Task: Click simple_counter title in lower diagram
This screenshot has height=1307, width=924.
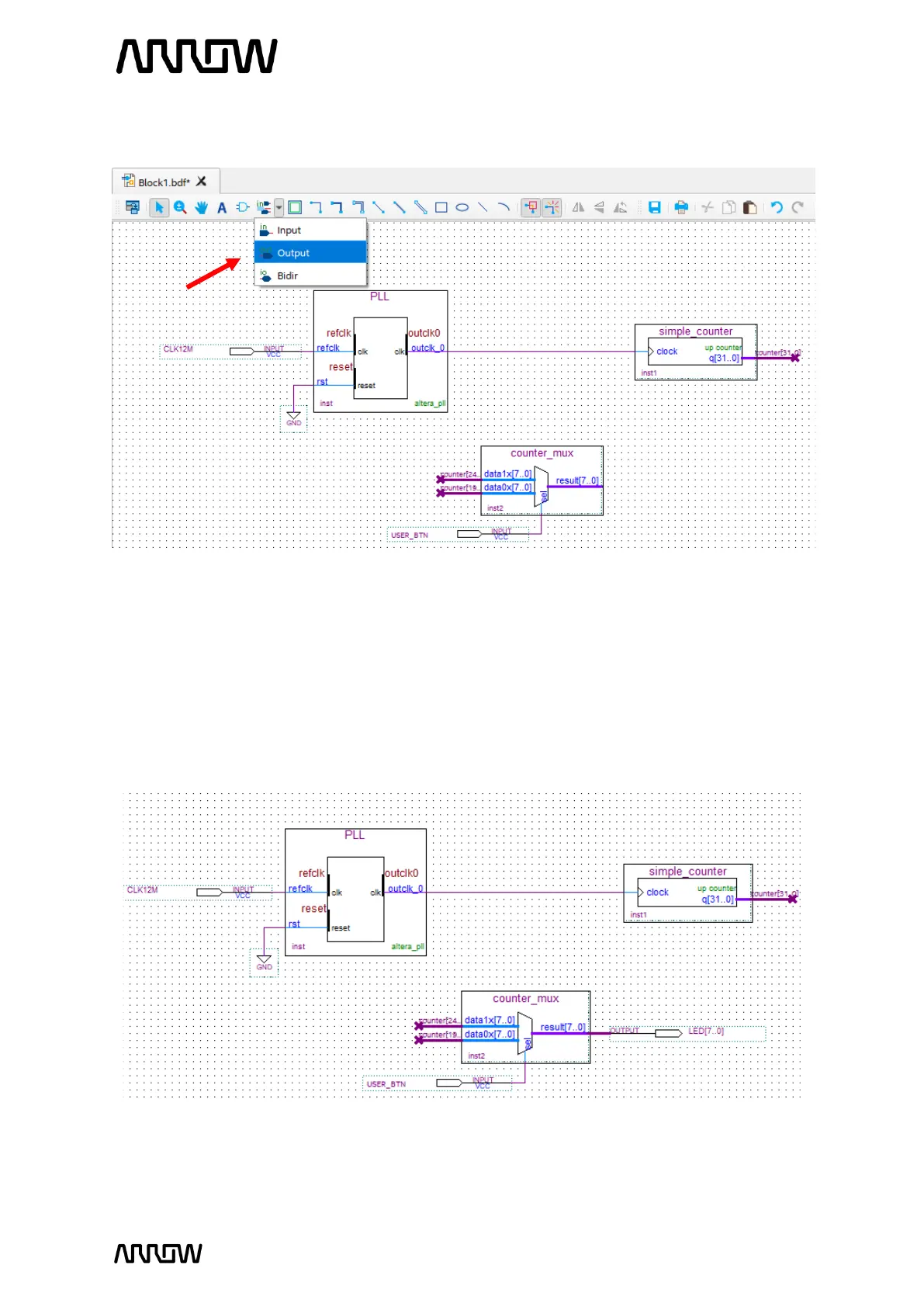Action: [687, 872]
